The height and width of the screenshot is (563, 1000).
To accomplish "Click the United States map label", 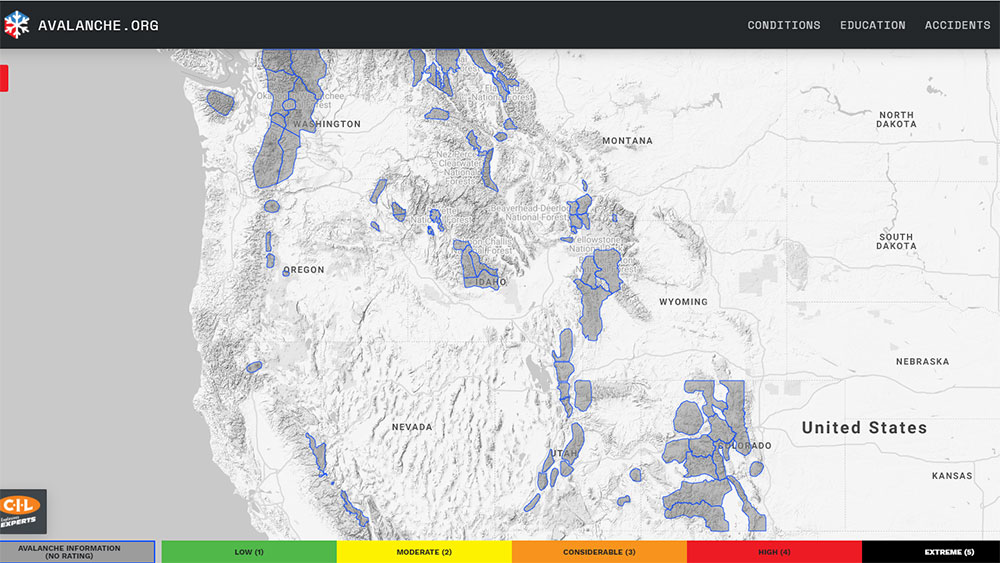I will pyautogui.click(x=864, y=427).
